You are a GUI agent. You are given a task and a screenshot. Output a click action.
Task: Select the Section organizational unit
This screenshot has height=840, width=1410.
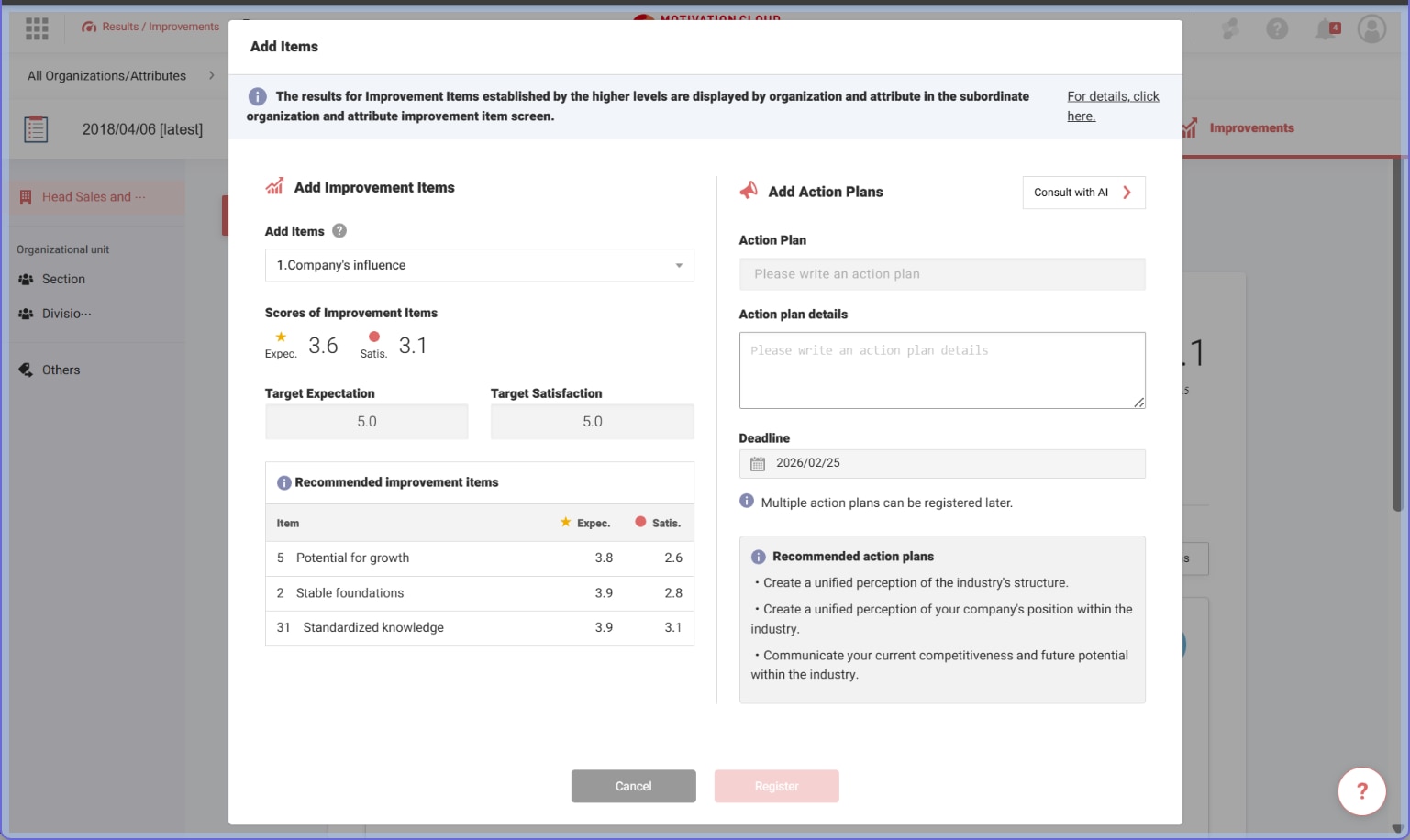(63, 280)
